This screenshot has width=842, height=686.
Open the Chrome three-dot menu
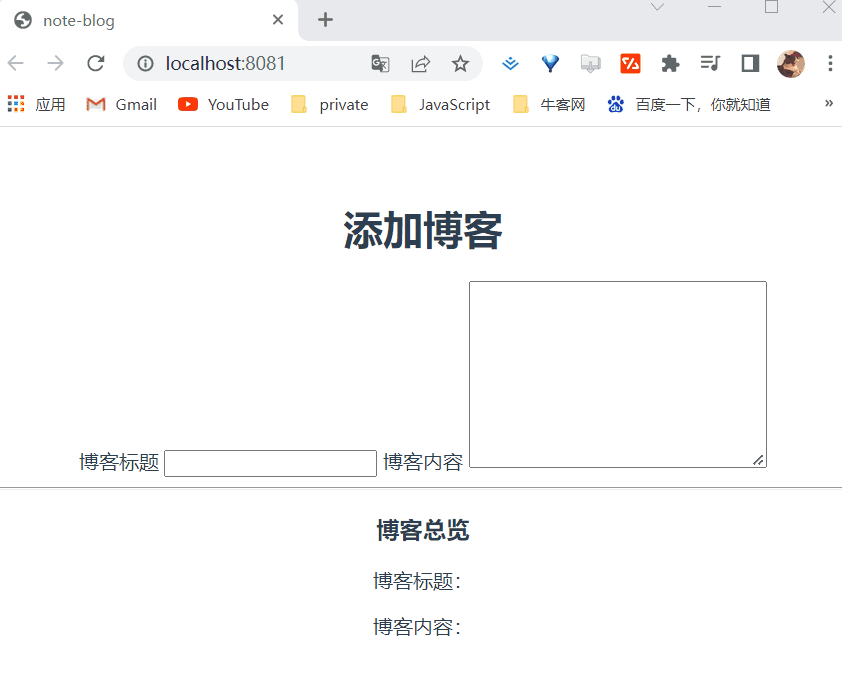[x=831, y=63]
